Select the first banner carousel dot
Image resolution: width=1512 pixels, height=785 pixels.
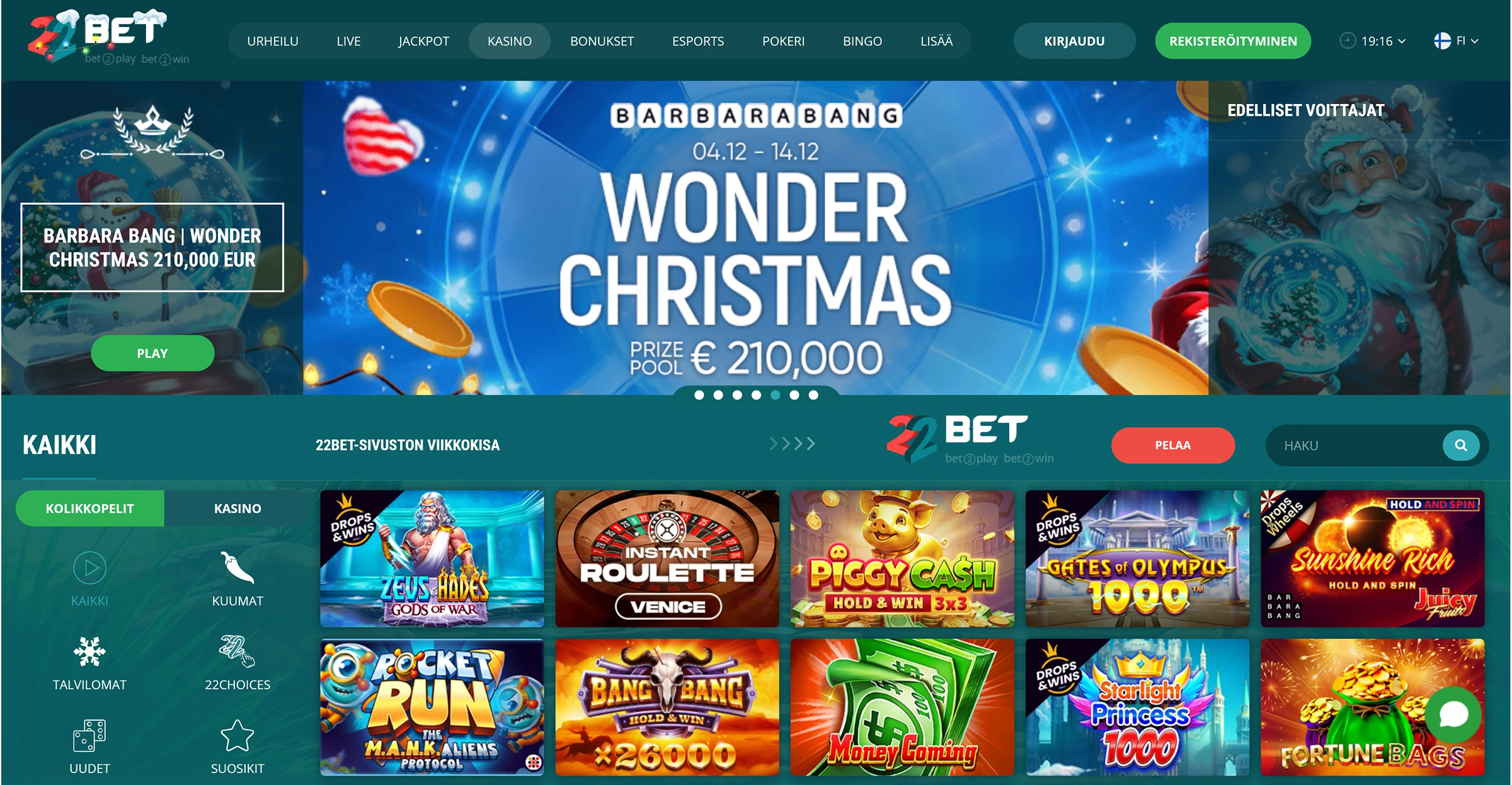pos(699,395)
